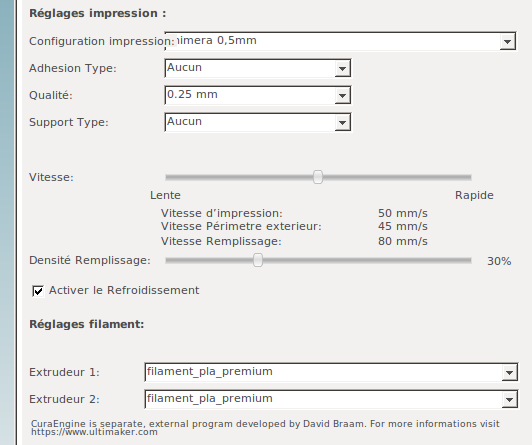Click the Vitesse slider handle
Image resolution: width=532 pixels, height=445 pixels.
coord(318,177)
